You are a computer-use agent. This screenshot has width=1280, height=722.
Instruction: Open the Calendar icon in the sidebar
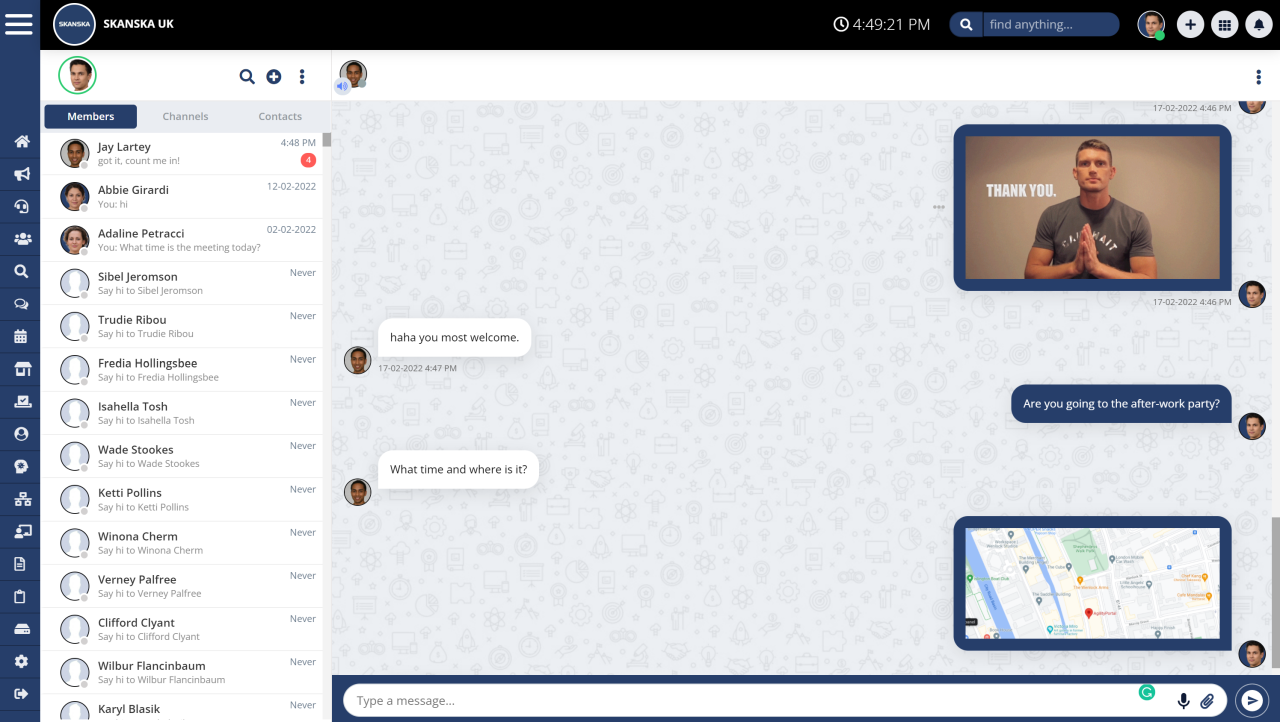coord(20,336)
